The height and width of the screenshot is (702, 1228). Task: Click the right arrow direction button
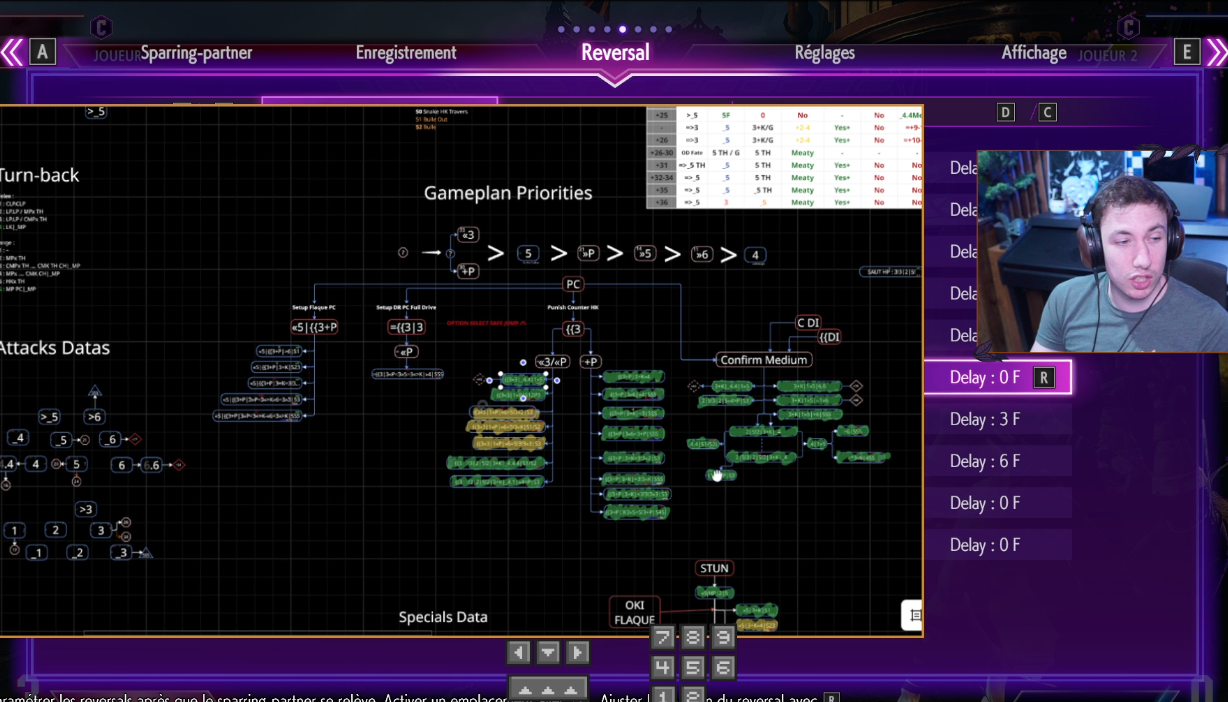coord(578,653)
